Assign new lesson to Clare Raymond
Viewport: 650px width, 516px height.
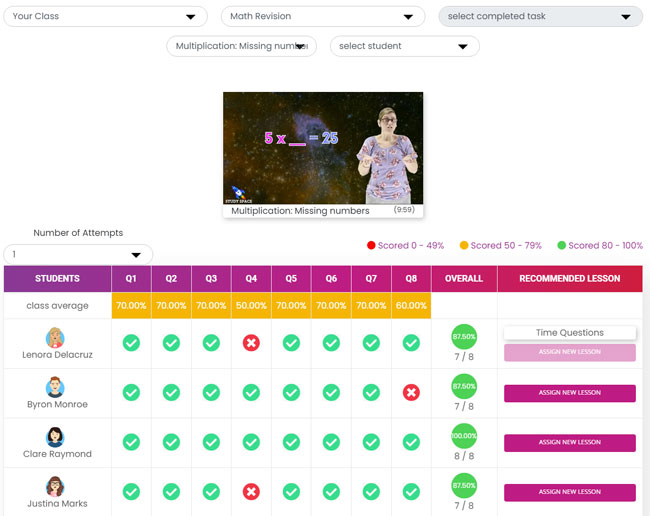pyautogui.click(x=569, y=442)
